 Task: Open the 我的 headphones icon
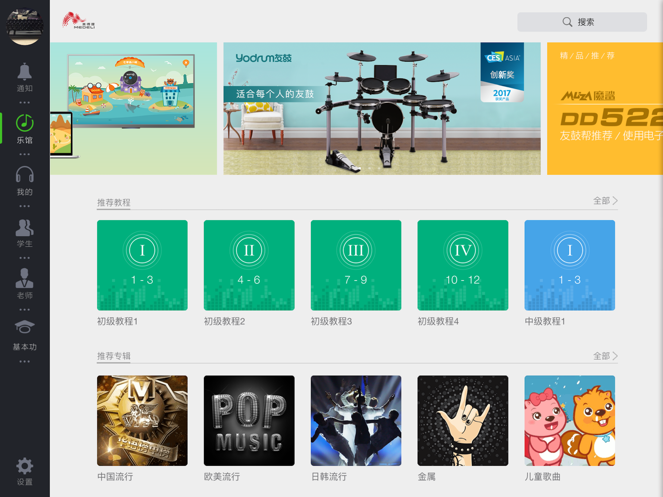tap(25, 175)
